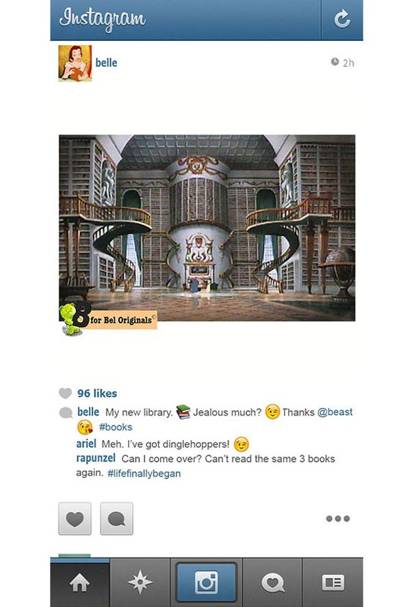The width and height of the screenshot is (405, 607).
Task: Open the #lifefinallybegan hashtag
Action: [144, 473]
